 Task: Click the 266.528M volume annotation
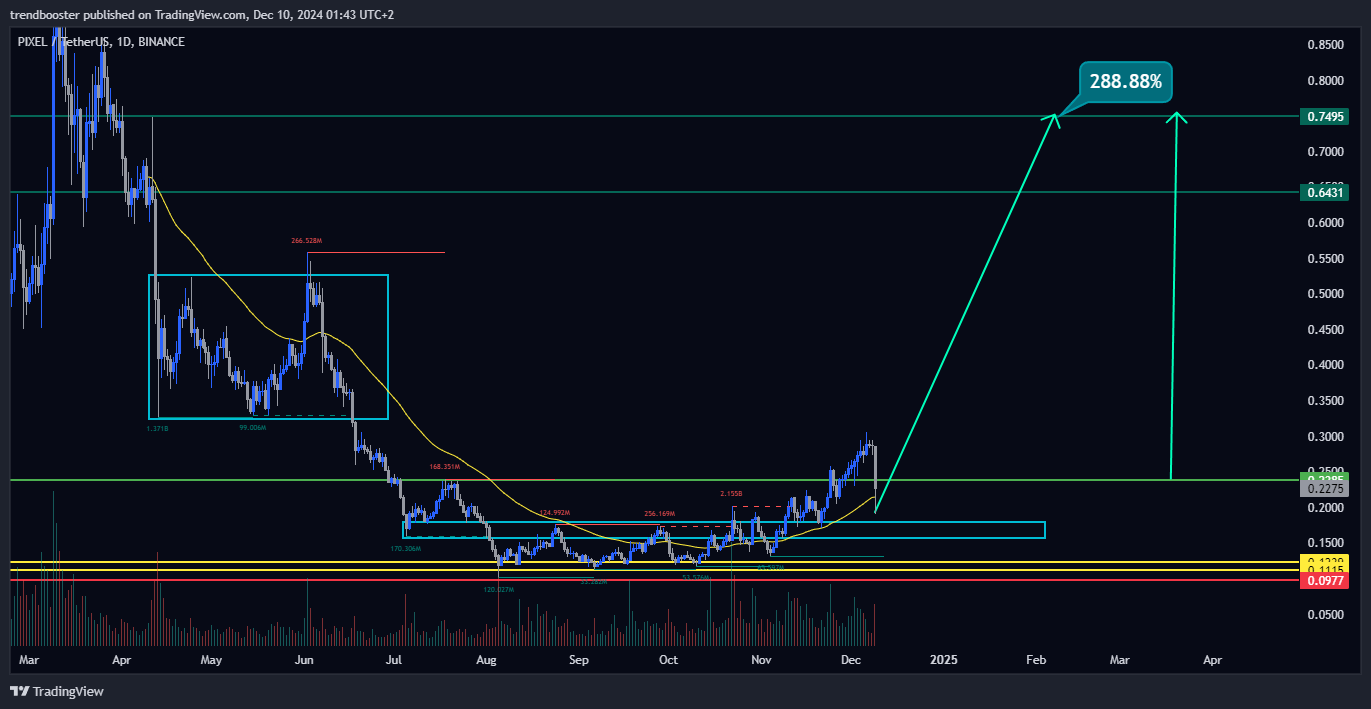coord(307,241)
